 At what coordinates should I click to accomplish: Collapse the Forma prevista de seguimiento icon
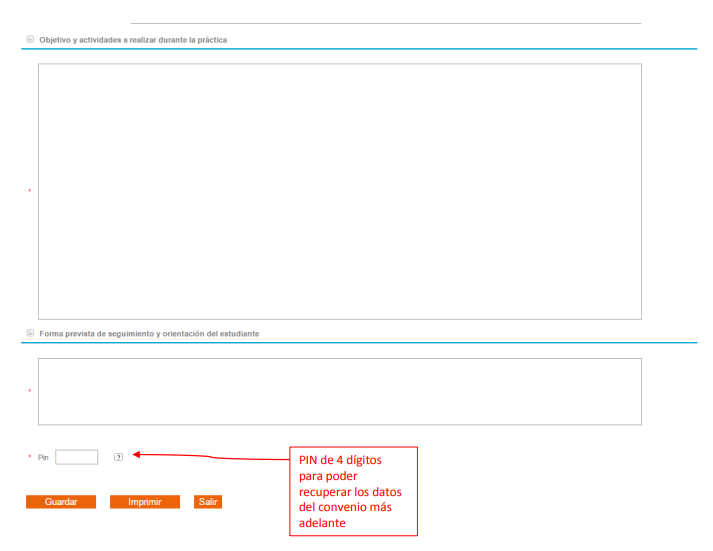coord(30,333)
